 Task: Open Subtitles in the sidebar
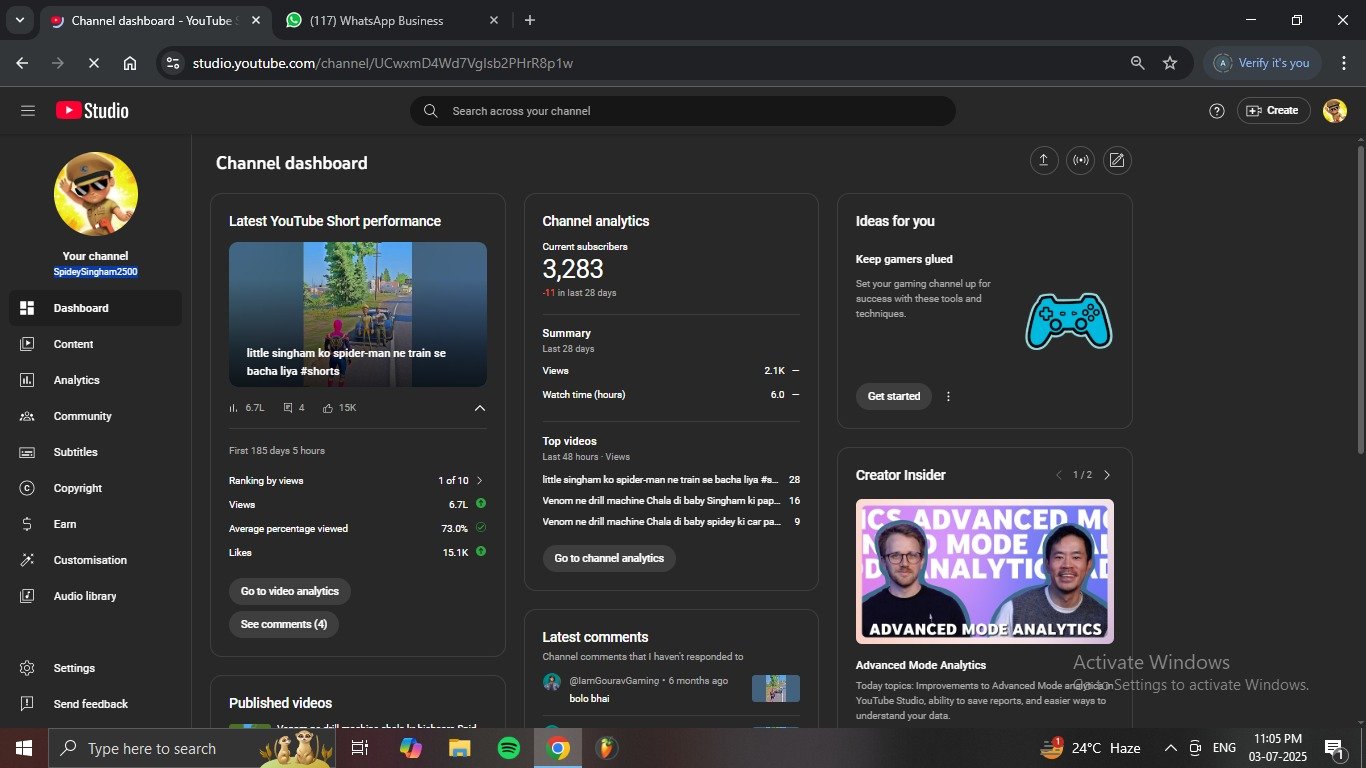[x=96, y=452]
